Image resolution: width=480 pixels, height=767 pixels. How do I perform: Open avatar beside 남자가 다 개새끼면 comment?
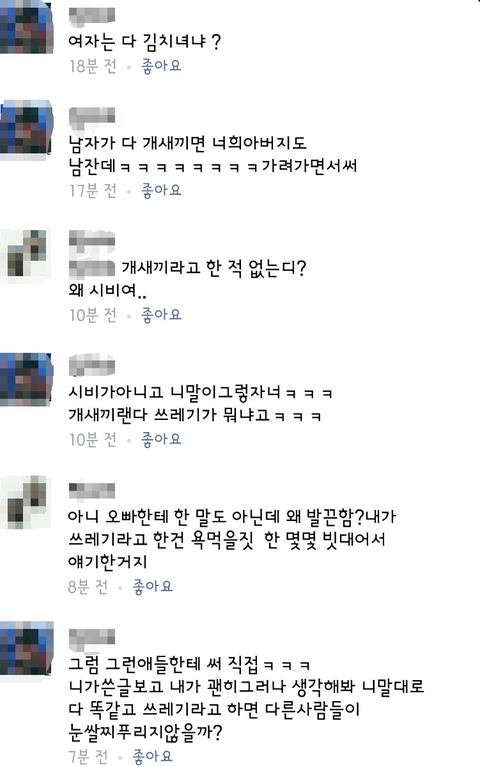tap(26, 127)
